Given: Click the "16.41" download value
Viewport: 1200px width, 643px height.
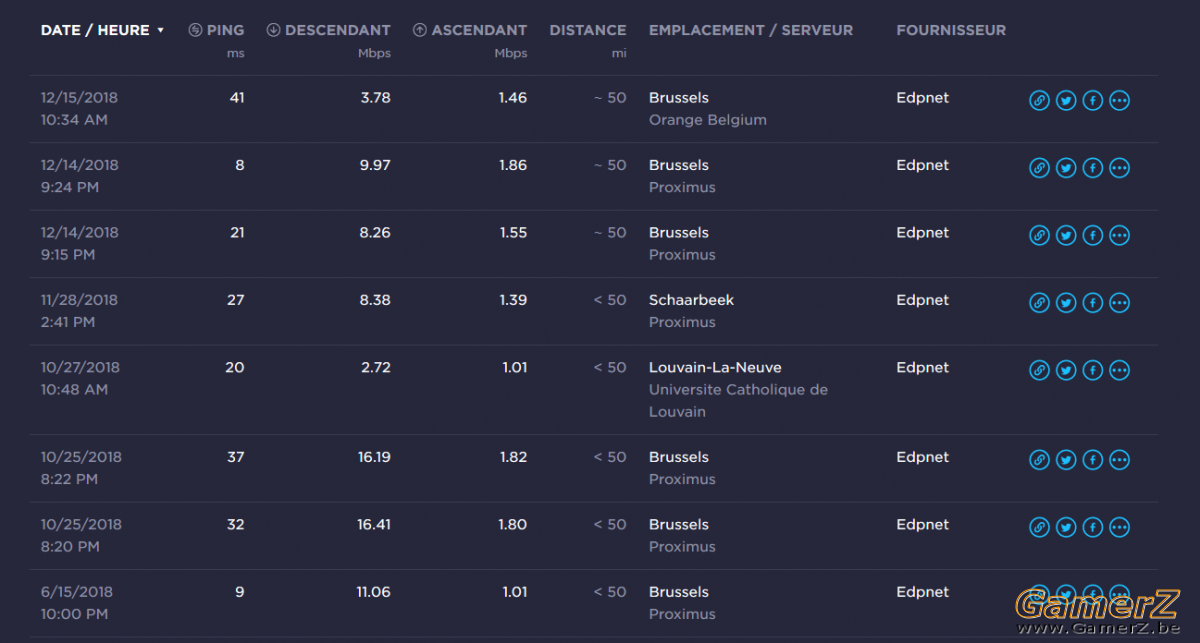Looking at the screenshot, I should click(374, 524).
